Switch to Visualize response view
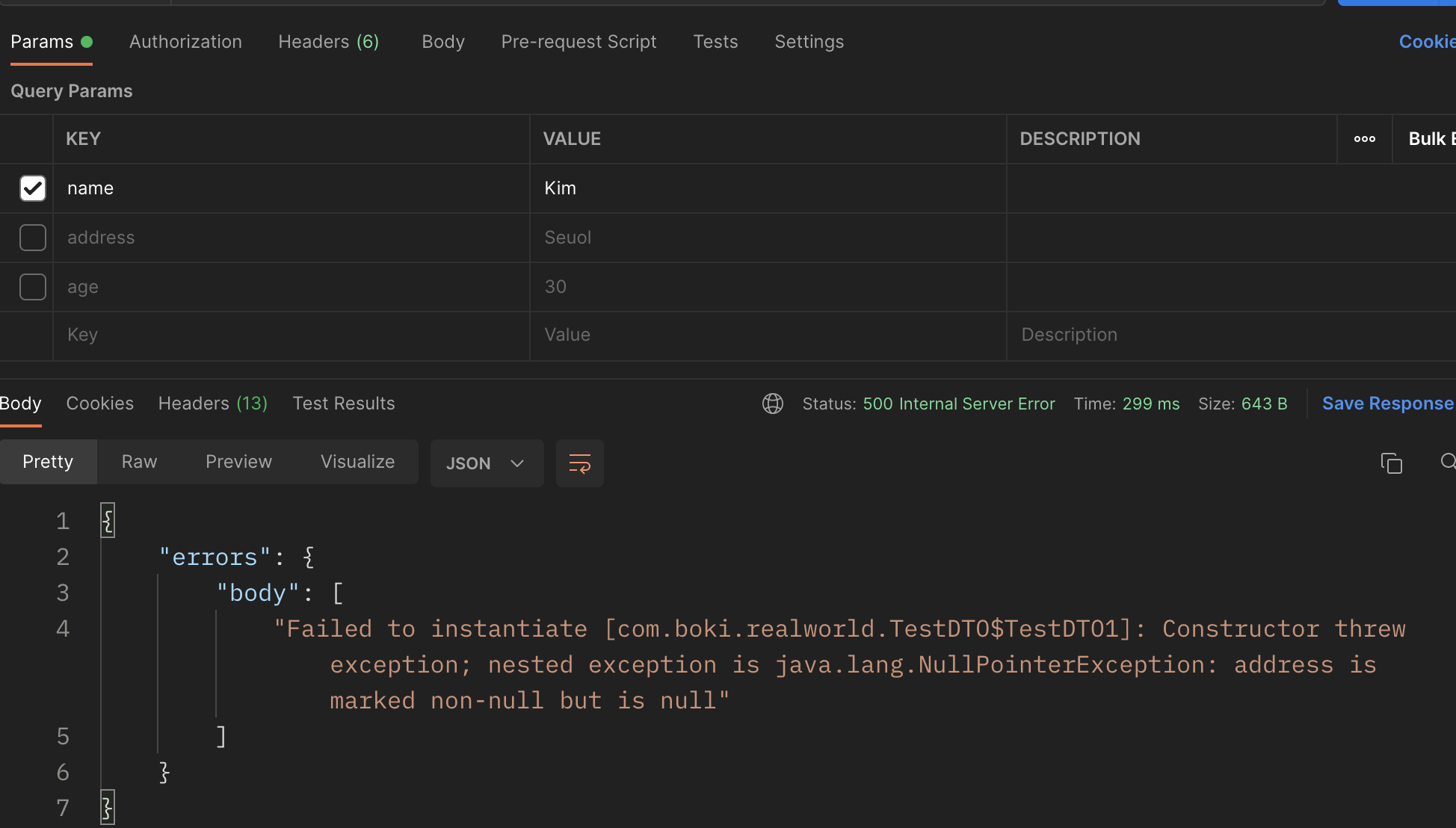The image size is (1456, 828). click(x=357, y=462)
